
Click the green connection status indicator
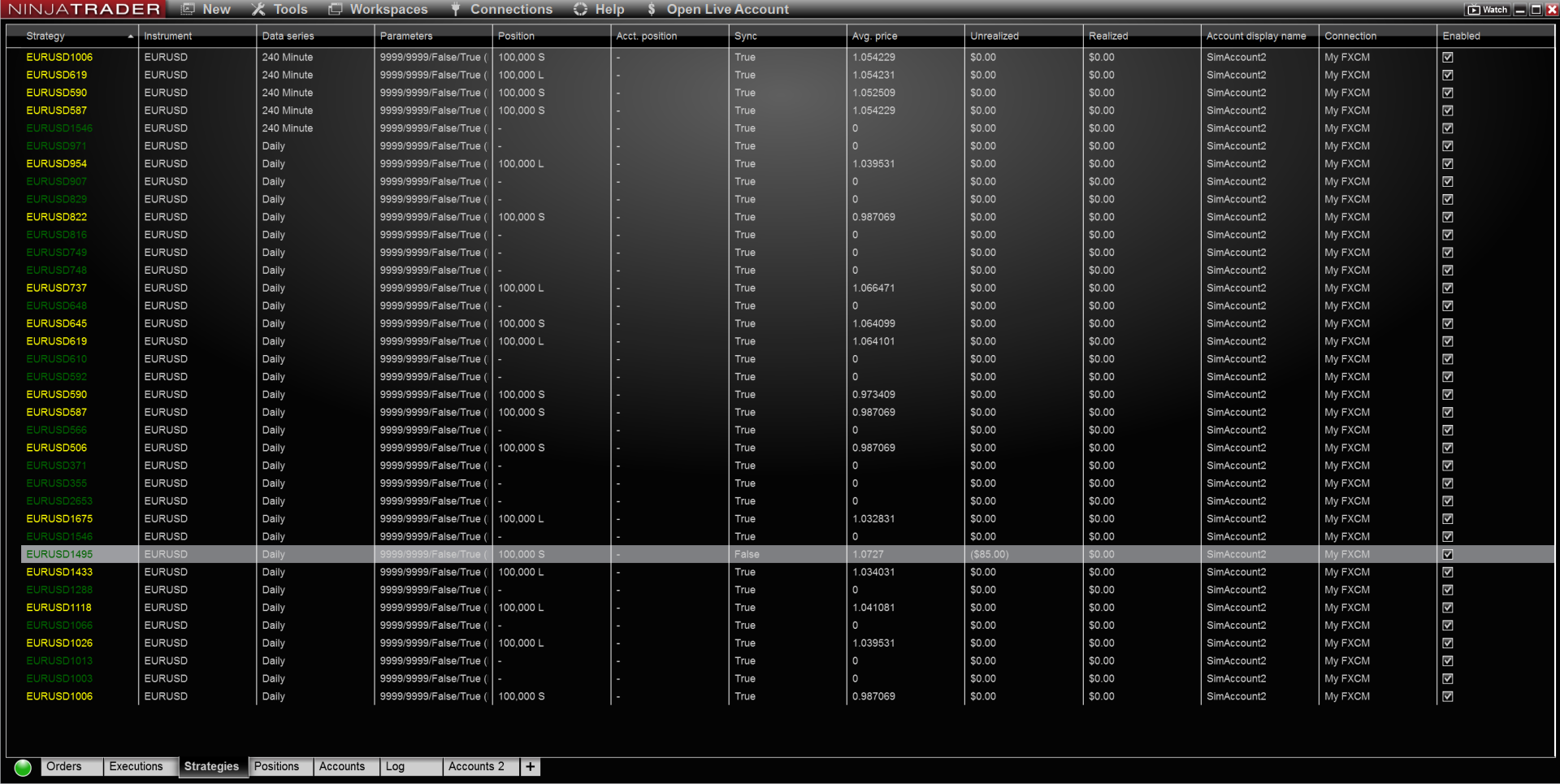tap(23, 767)
